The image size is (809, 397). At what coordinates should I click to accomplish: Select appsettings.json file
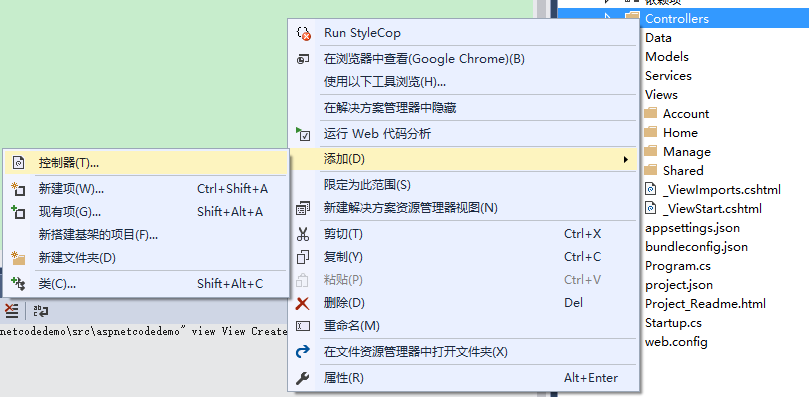coord(692,228)
